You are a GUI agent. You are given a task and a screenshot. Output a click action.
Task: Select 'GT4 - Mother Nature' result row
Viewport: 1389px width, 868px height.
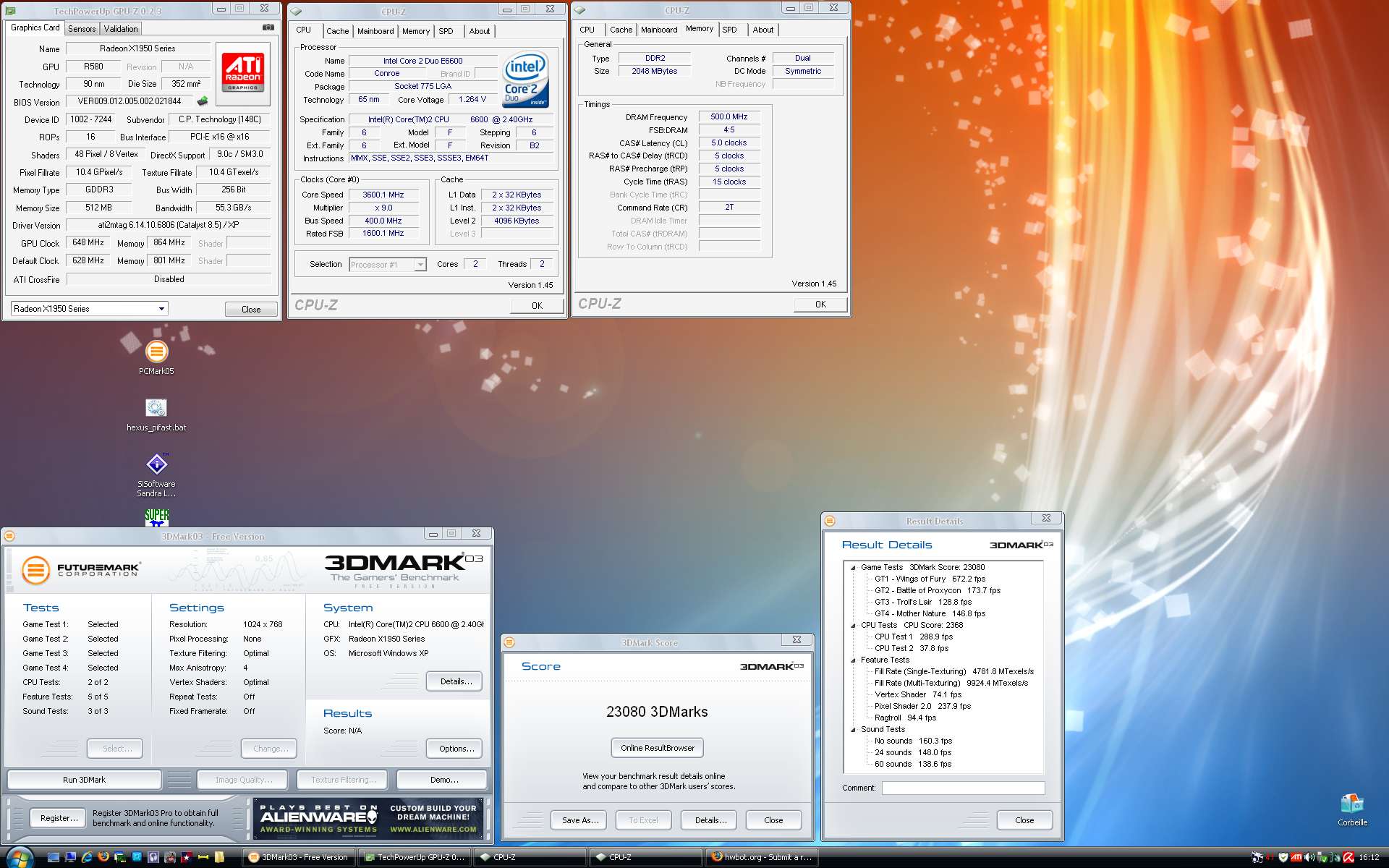[930, 614]
